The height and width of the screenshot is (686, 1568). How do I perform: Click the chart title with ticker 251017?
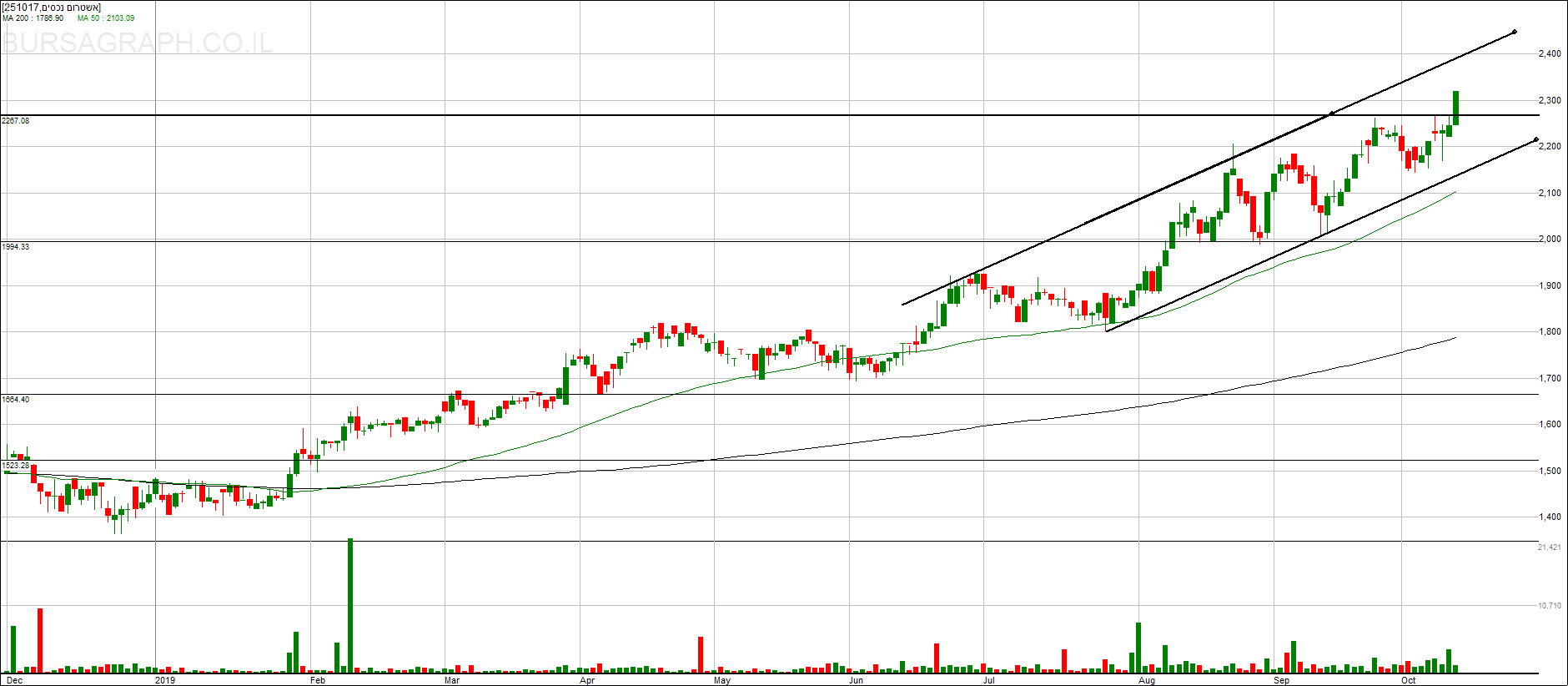coord(52,8)
